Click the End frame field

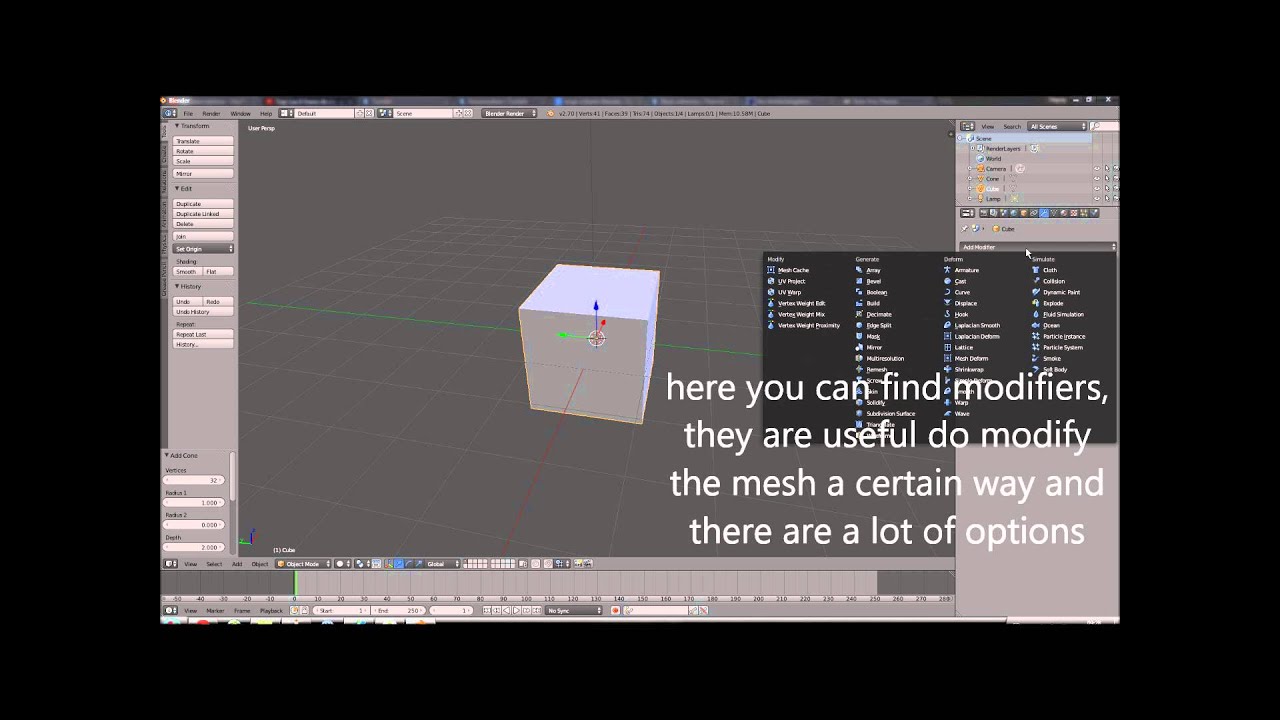click(398, 610)
